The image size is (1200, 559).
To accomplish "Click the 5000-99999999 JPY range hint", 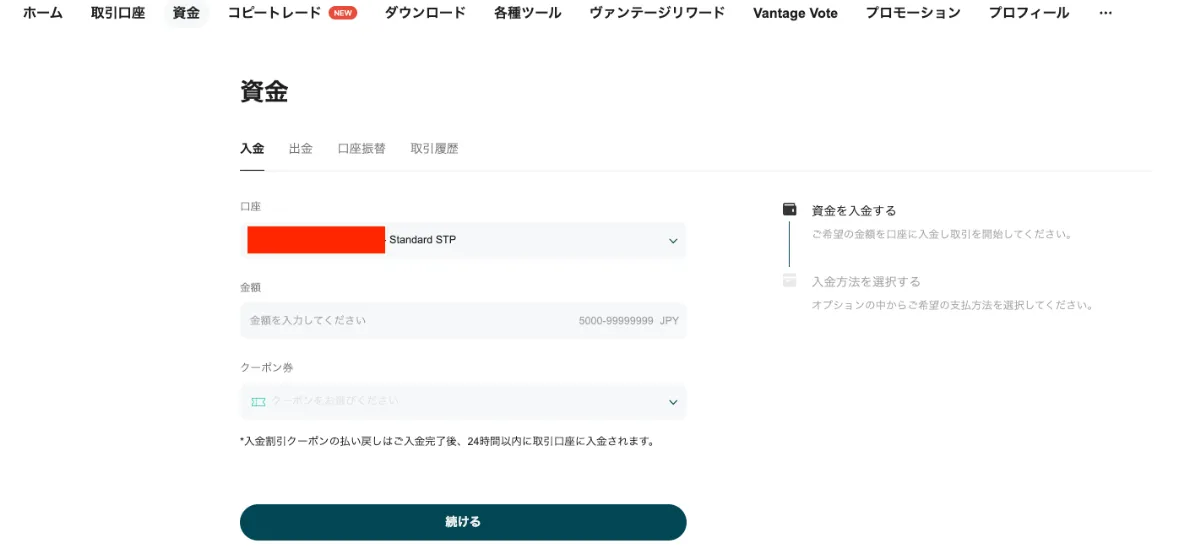I will pyautogui.click(x=628, y=321).
